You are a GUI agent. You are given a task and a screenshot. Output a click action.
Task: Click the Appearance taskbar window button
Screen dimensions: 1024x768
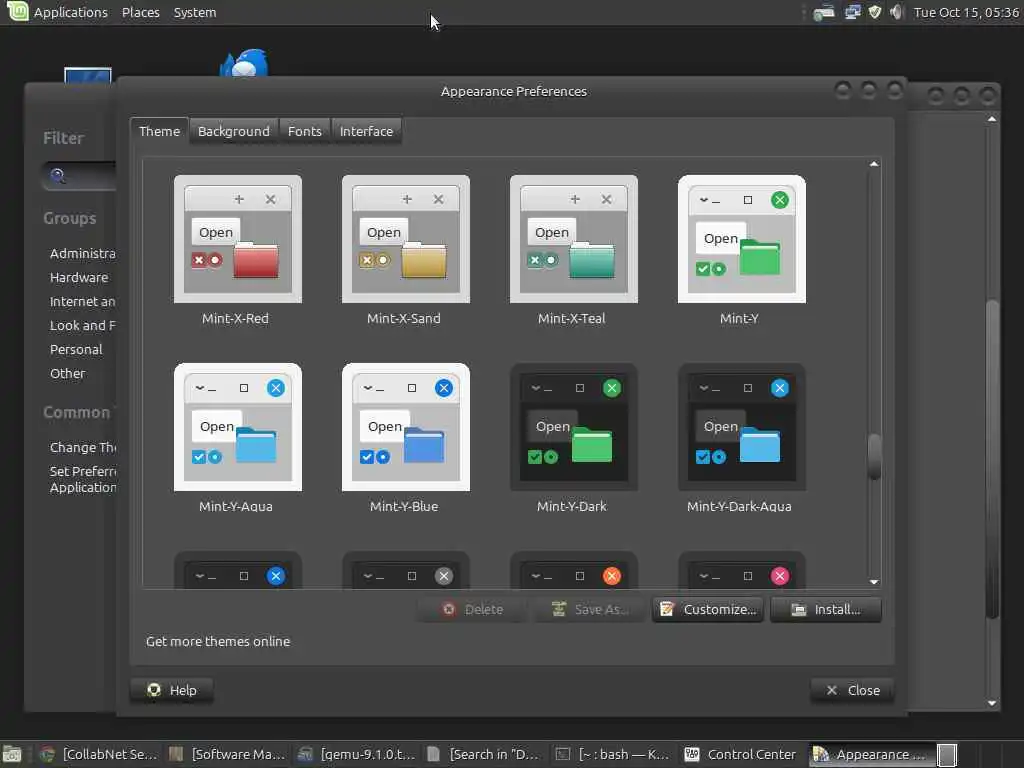[x=870, y=754]
